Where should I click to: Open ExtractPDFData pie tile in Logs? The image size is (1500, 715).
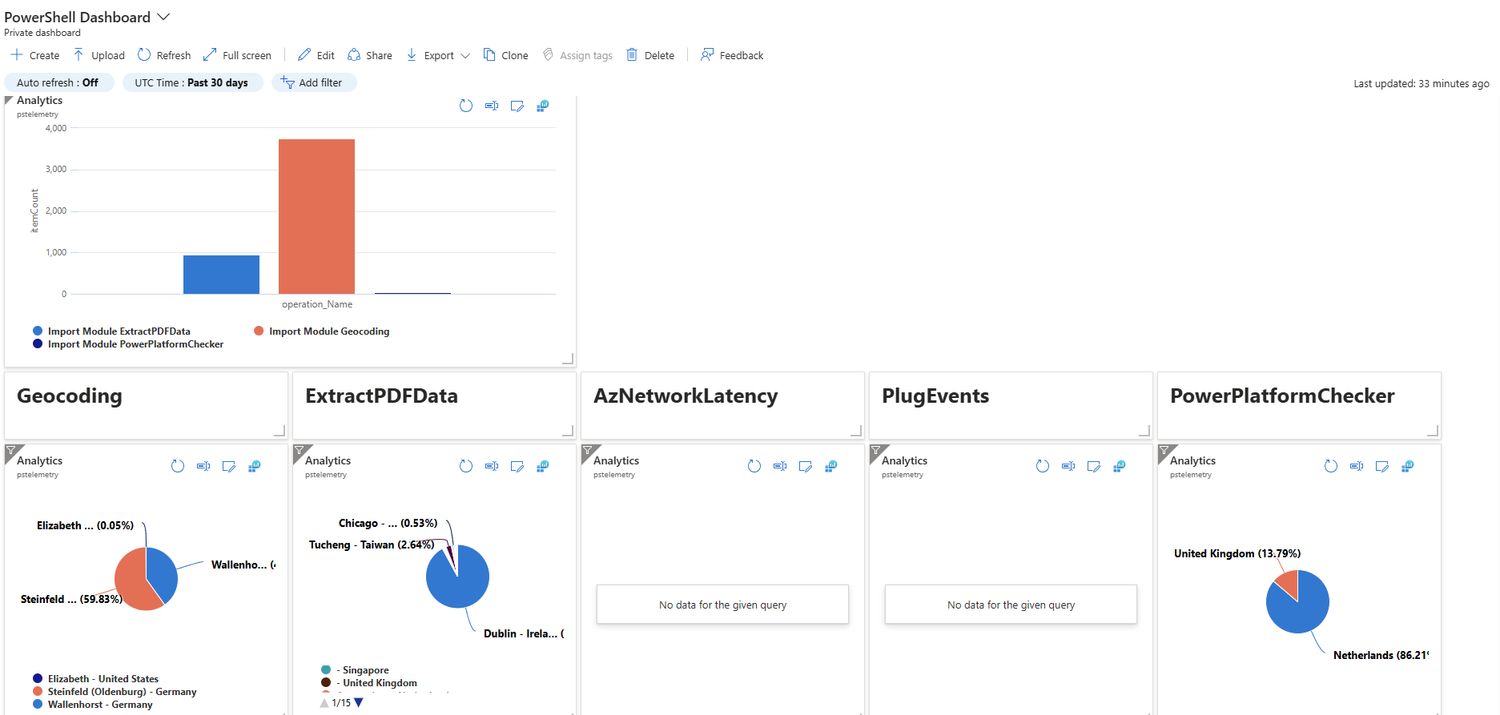[x=543, y=466]
